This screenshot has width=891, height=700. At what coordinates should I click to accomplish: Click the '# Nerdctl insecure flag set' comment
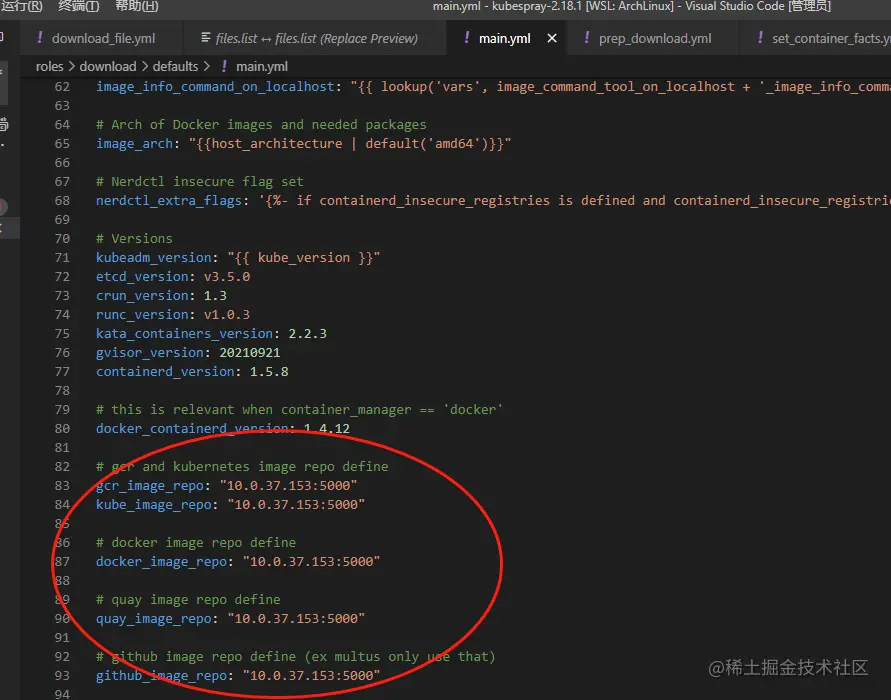click(x=199, y=182)
